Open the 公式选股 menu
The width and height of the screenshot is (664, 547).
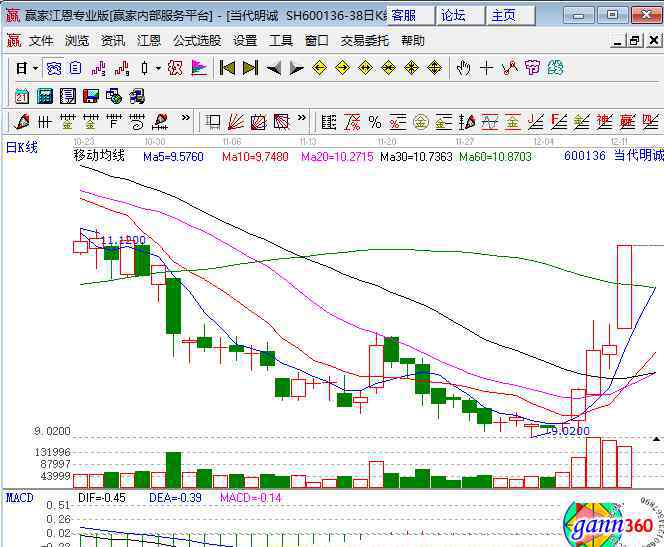pos(197,41)
